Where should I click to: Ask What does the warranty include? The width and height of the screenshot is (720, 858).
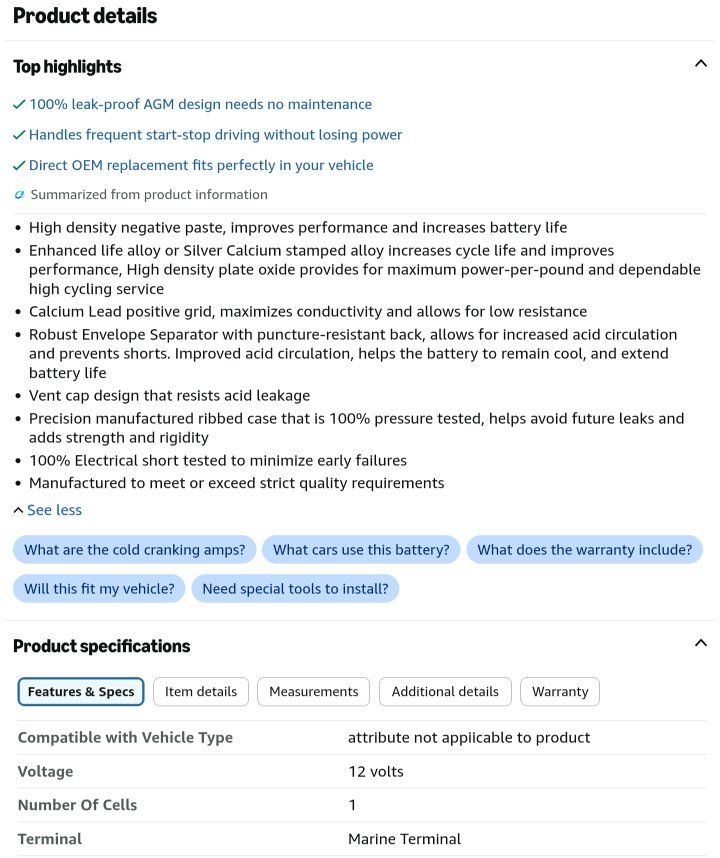pos(584,549)
